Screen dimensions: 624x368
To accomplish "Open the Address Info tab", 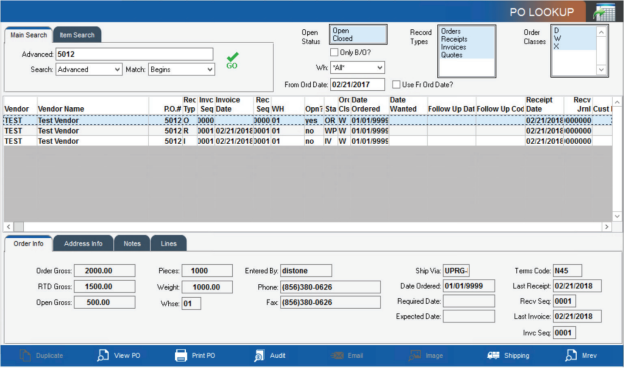I will 83,243.
